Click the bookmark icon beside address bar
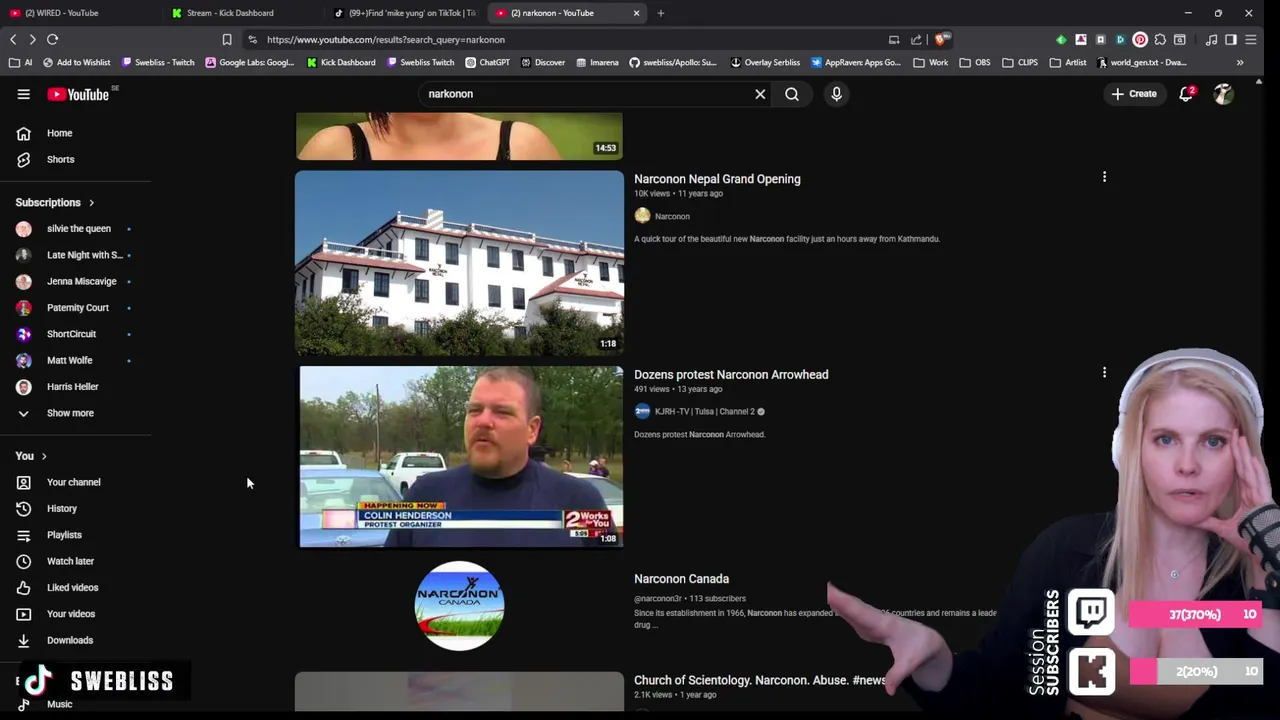 tap(227, 40)
